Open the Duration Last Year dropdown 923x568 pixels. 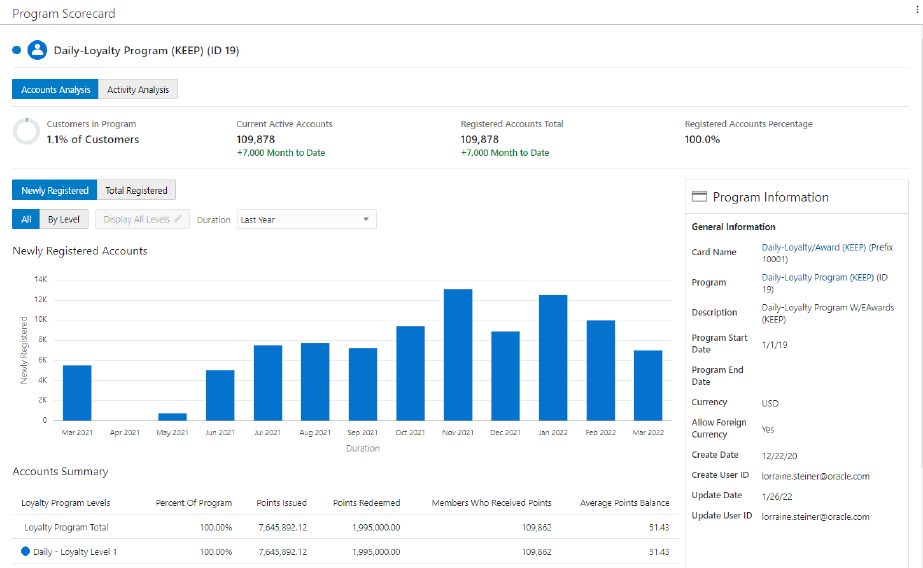point(306,219)
